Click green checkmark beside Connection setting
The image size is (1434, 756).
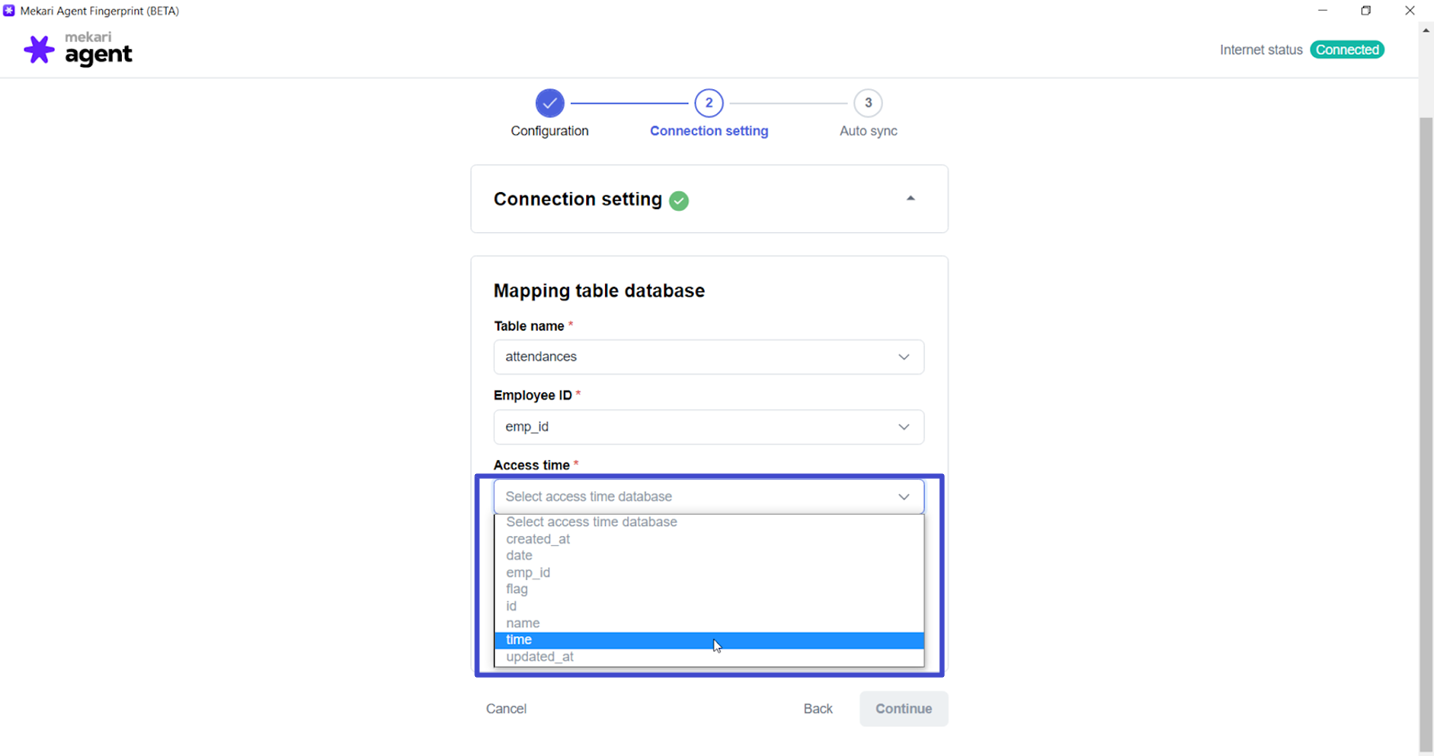pyautogui.click(x=679, y=201)
